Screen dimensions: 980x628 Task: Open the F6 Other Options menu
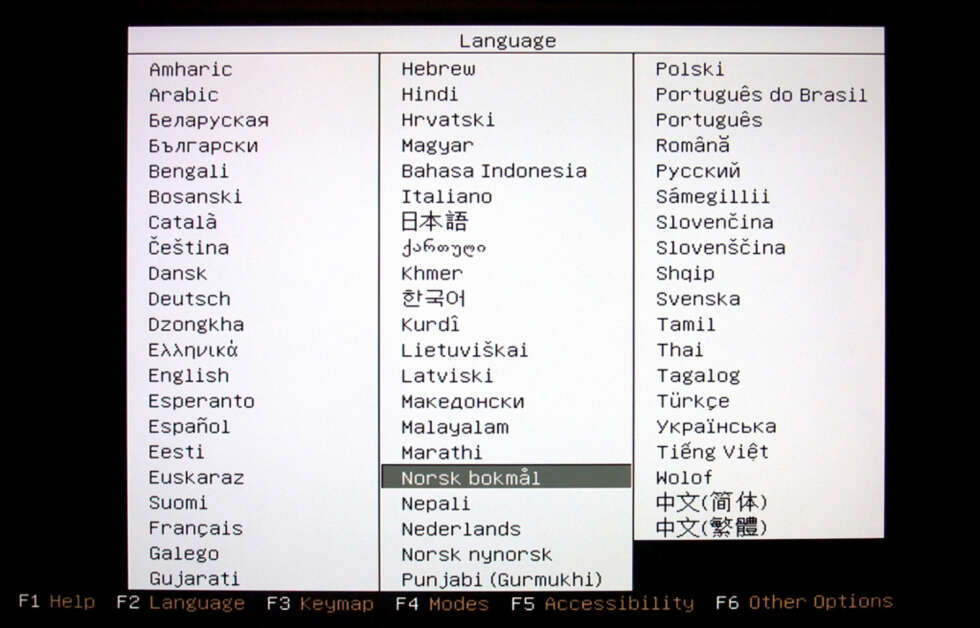[x=804, y=602]
